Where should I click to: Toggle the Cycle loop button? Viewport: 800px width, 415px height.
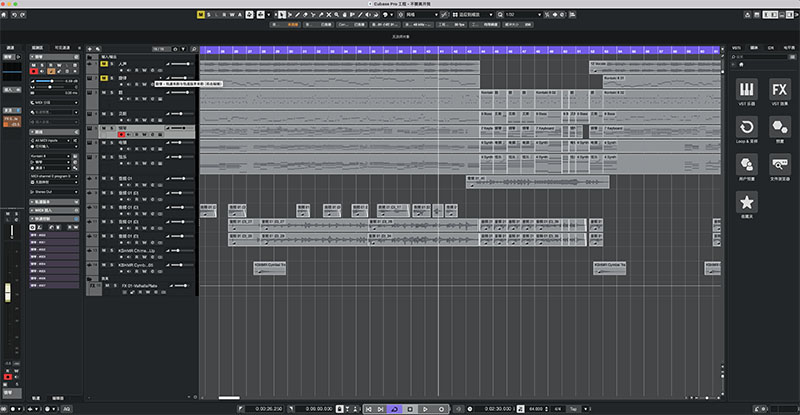point(394,409)
